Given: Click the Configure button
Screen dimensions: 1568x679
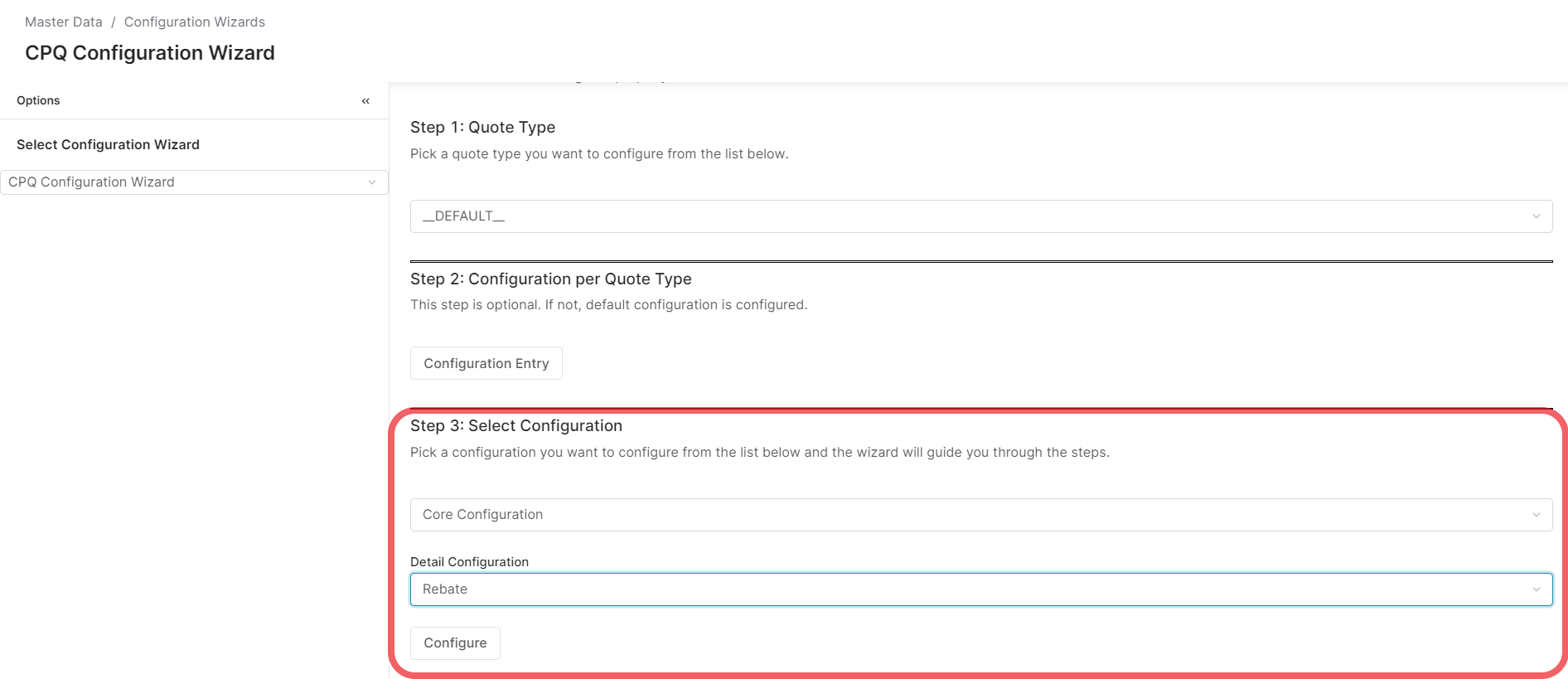Looking at the screenshot, I should coord(455,643).
